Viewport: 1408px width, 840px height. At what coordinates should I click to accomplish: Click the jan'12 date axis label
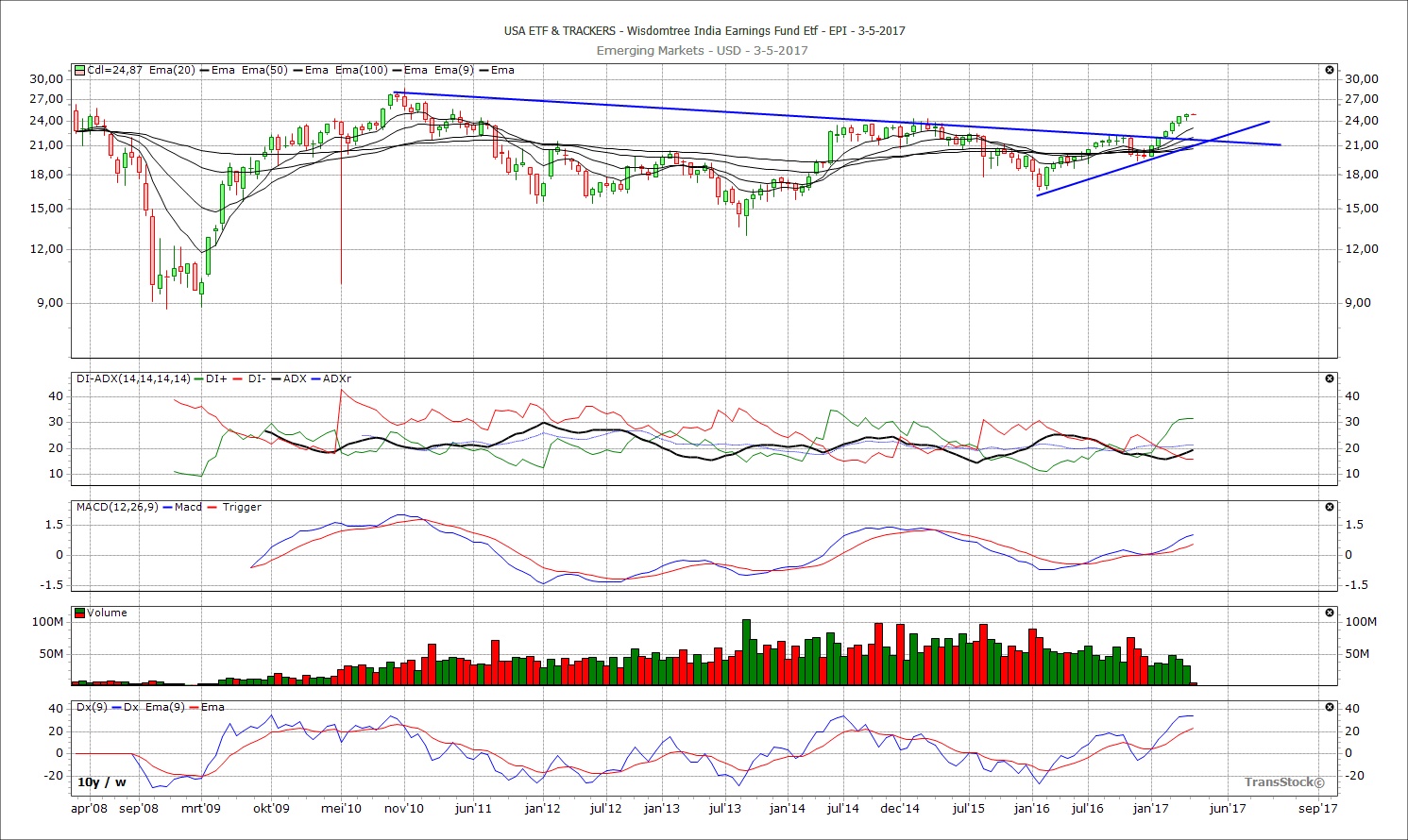point(543,809)
